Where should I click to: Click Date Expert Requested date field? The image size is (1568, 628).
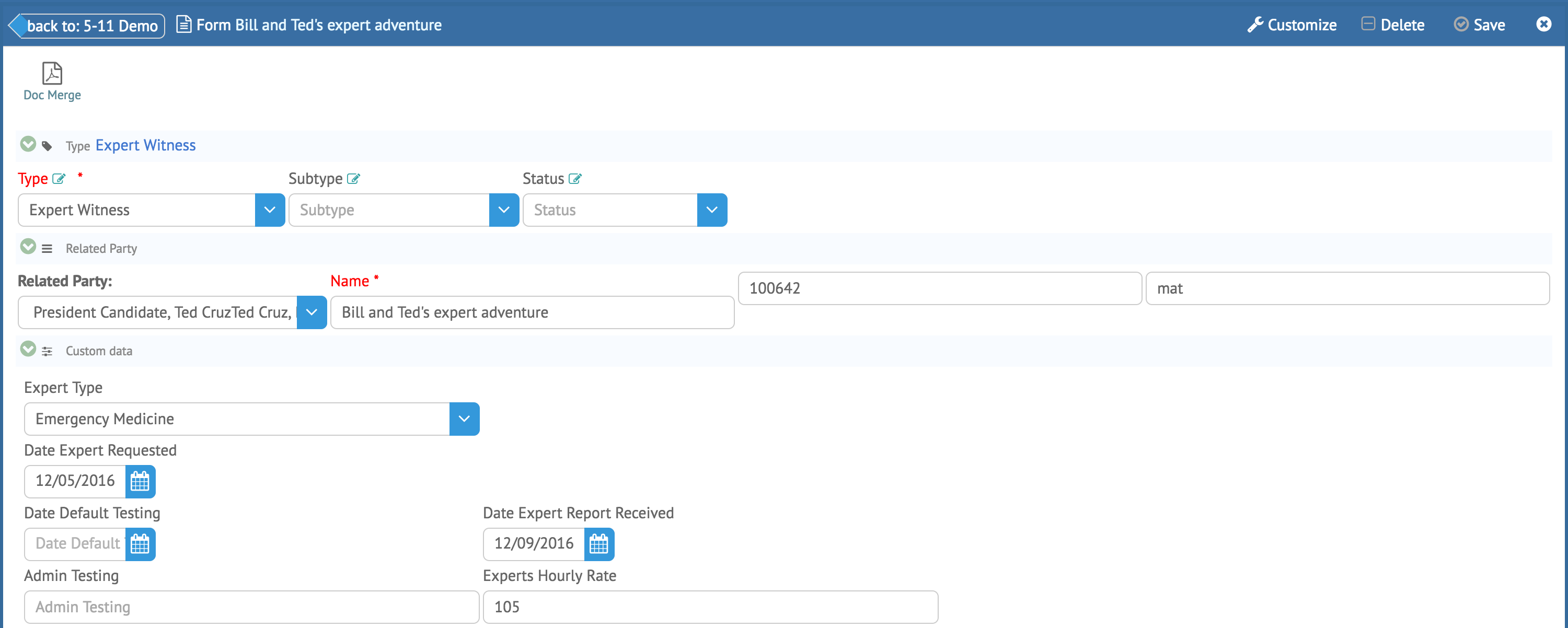(75, 481)
